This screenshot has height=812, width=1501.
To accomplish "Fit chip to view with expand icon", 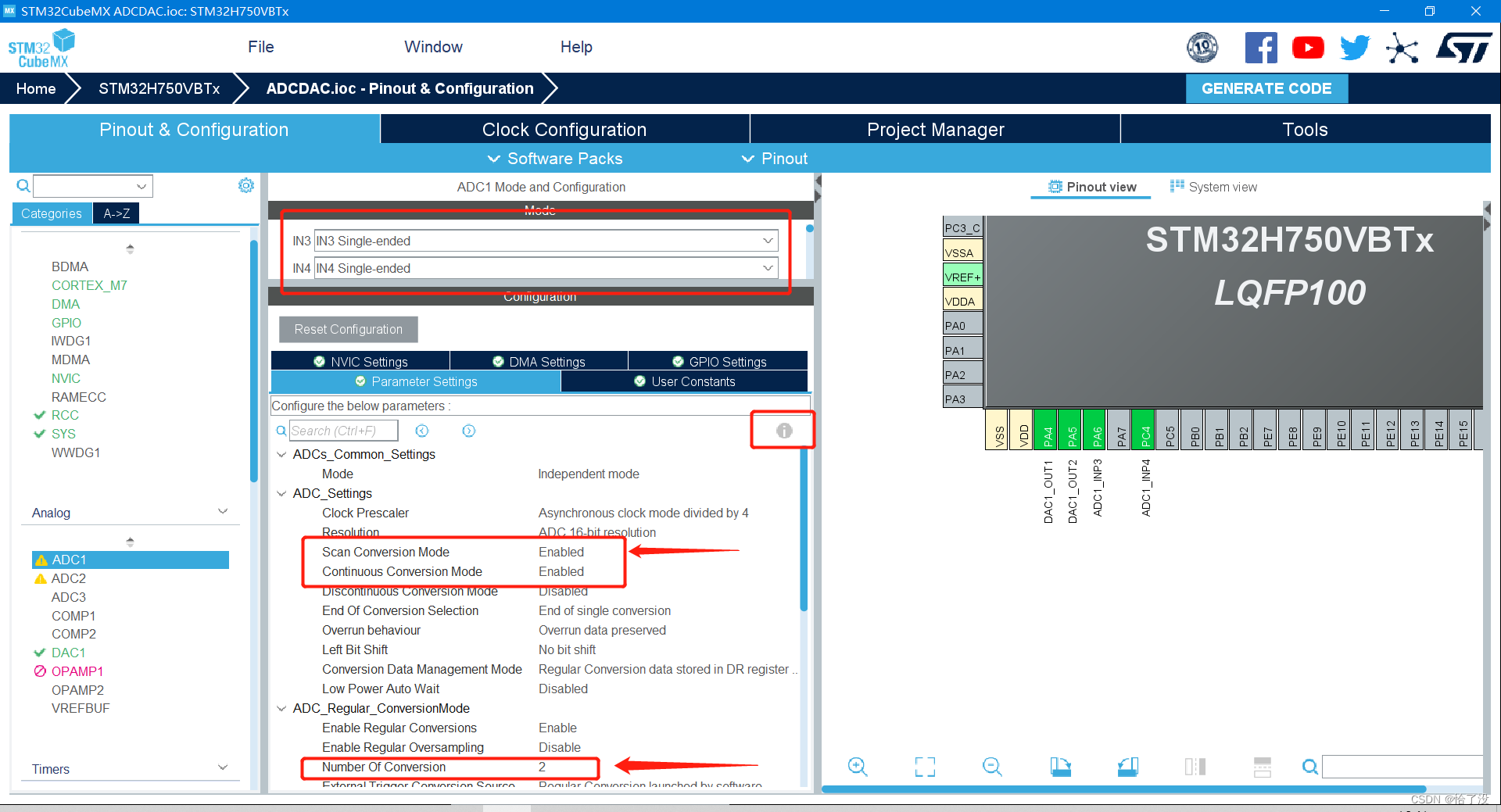I will pos(925,767).
